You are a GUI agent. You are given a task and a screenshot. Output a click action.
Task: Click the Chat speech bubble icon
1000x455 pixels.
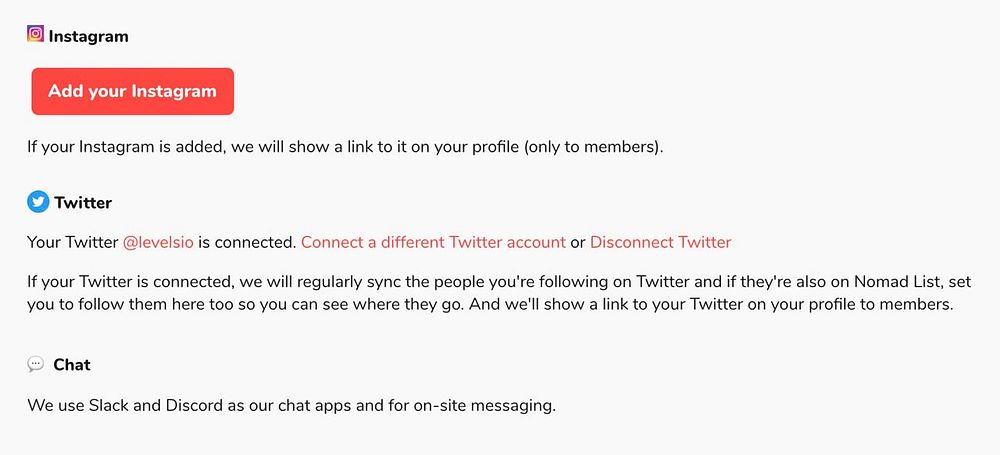pyautogui.click(x=36, y=364)
